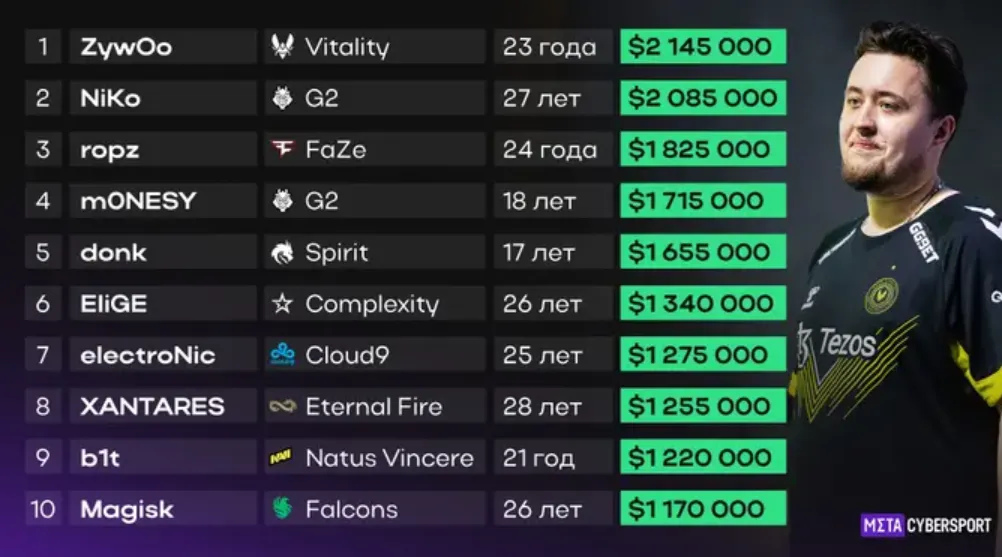Screen dimensions: 1002x557
Task: Click the Natus Vincere NAVI logo
Action: [x=281, y=457]
